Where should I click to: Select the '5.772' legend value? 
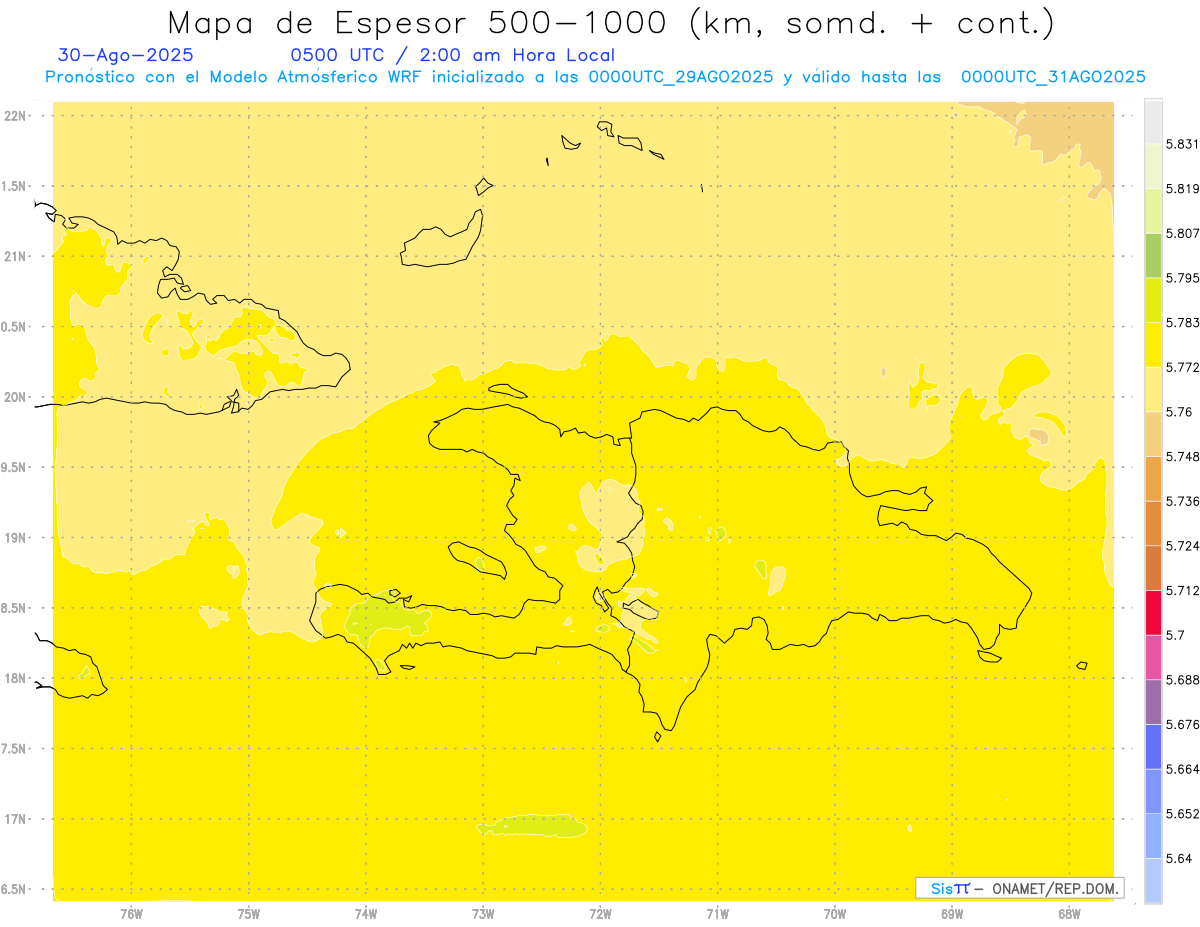(x=1182, y=367)
